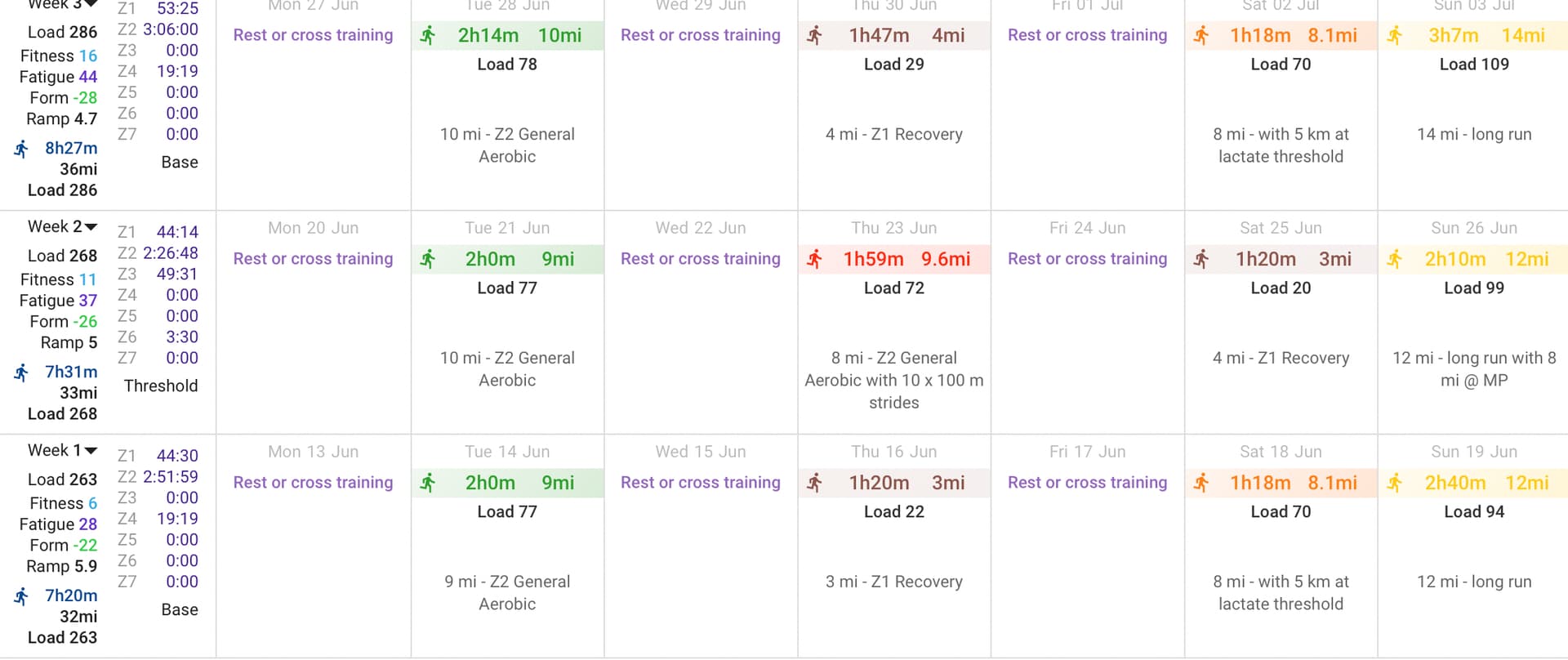Viewport: 1568px width, 660px height.
Task: Expand the Week 2 dropdown arrow
Action: [91, 227]
